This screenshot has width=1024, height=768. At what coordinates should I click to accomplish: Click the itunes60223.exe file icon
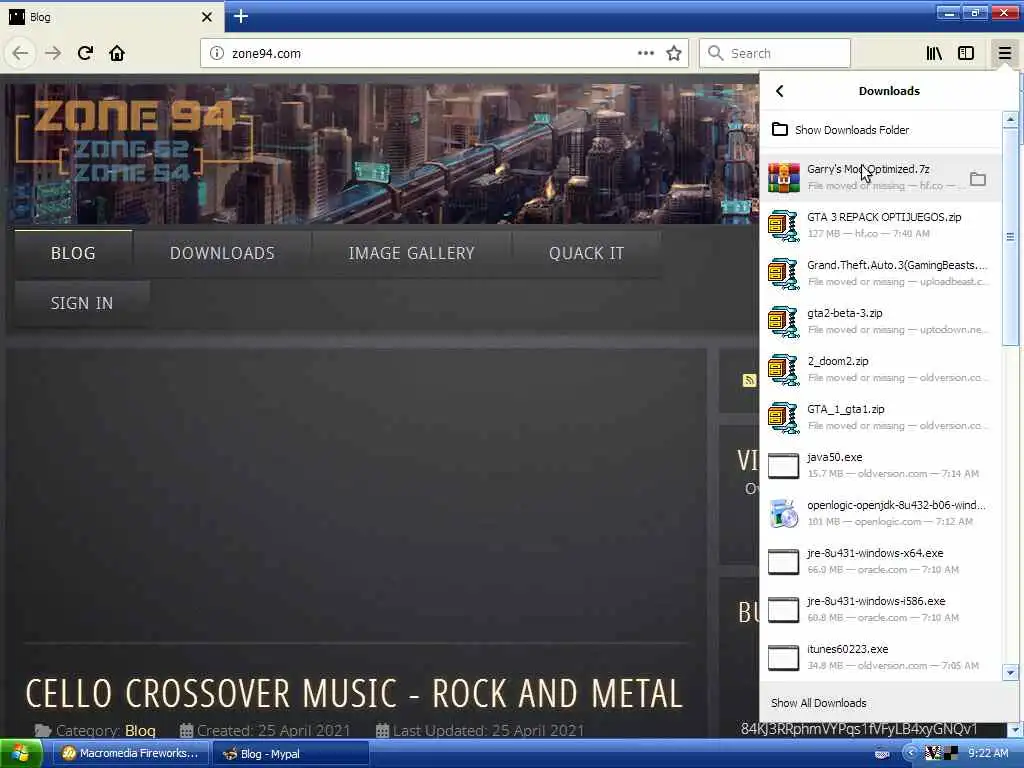(x=784, y=658)
